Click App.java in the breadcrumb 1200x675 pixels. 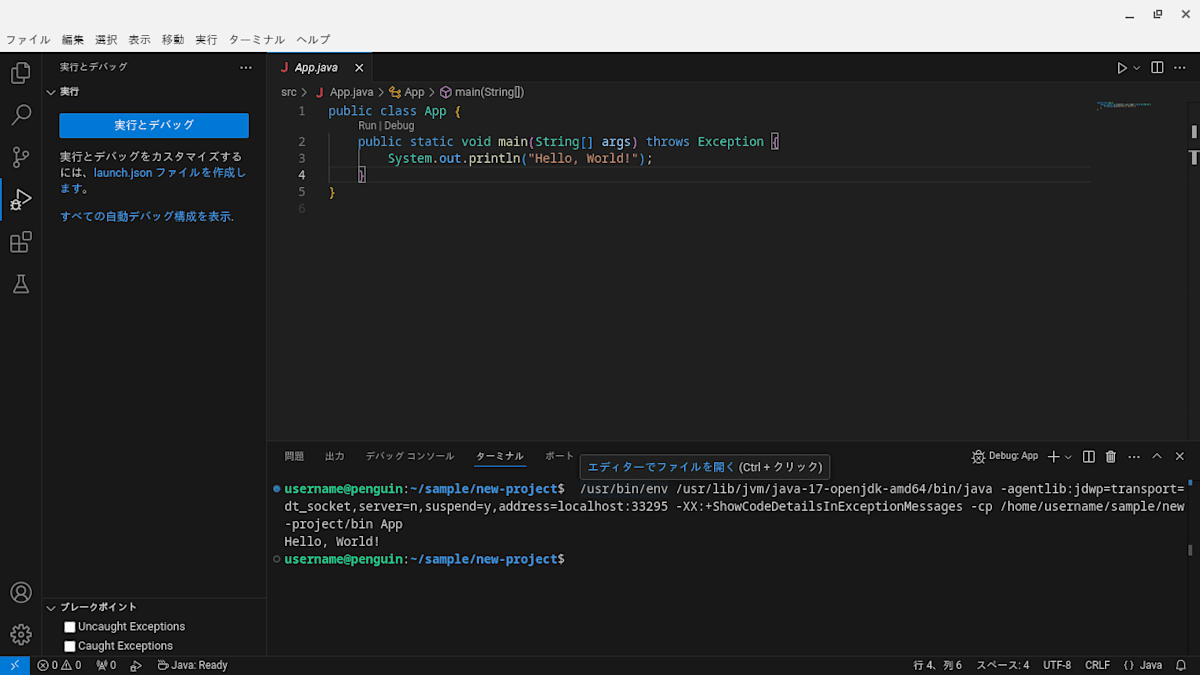[344, 92]
